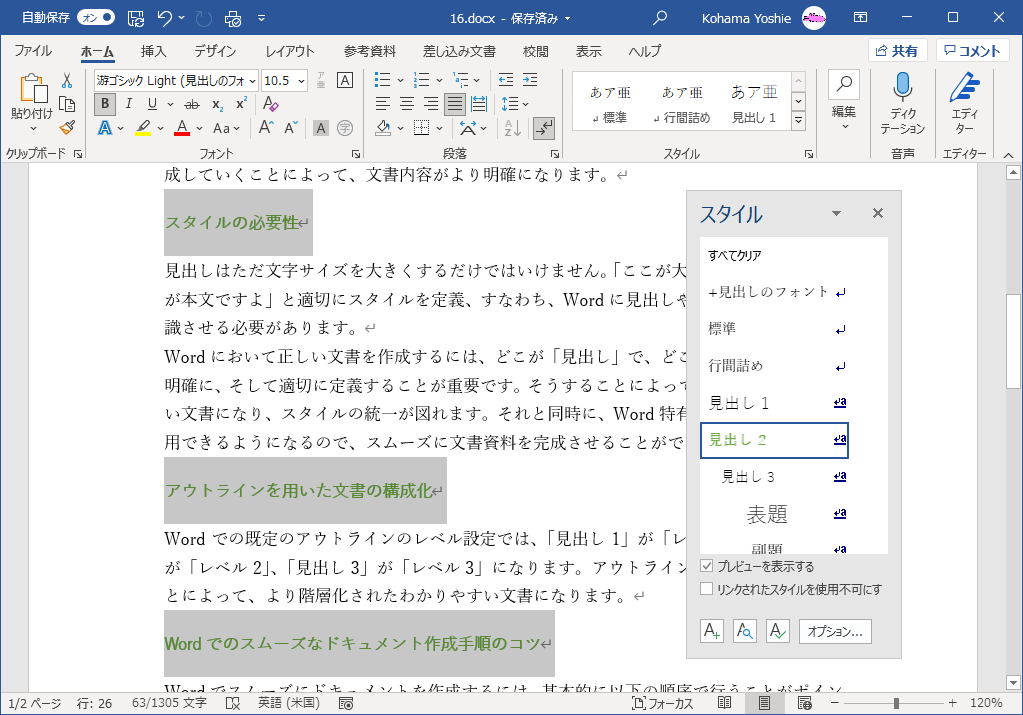Open bullet list dropdown arrow

click(400, 81)
